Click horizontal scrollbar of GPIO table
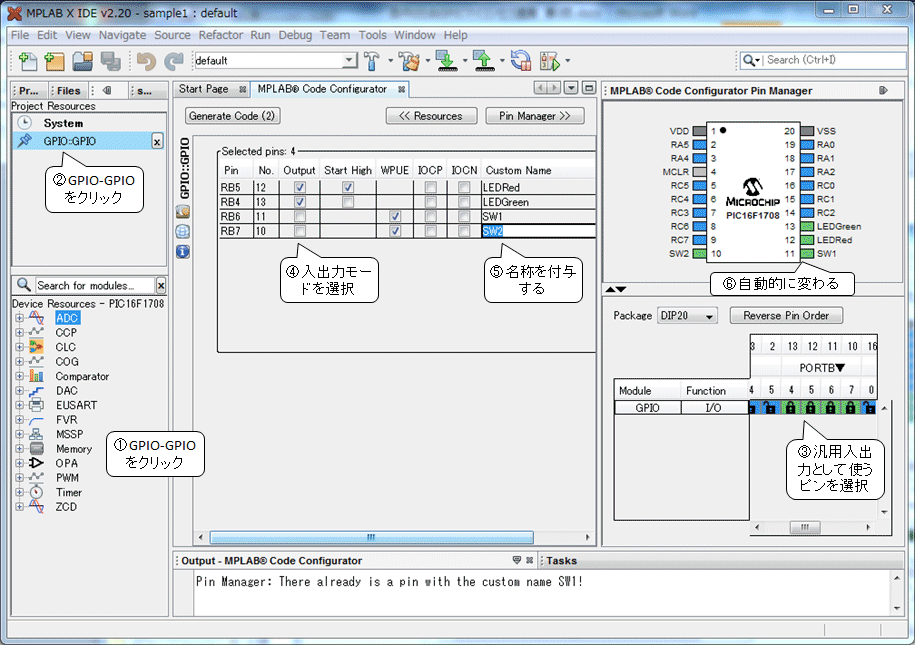The image size is (915, 645). (x=371, y=537)
